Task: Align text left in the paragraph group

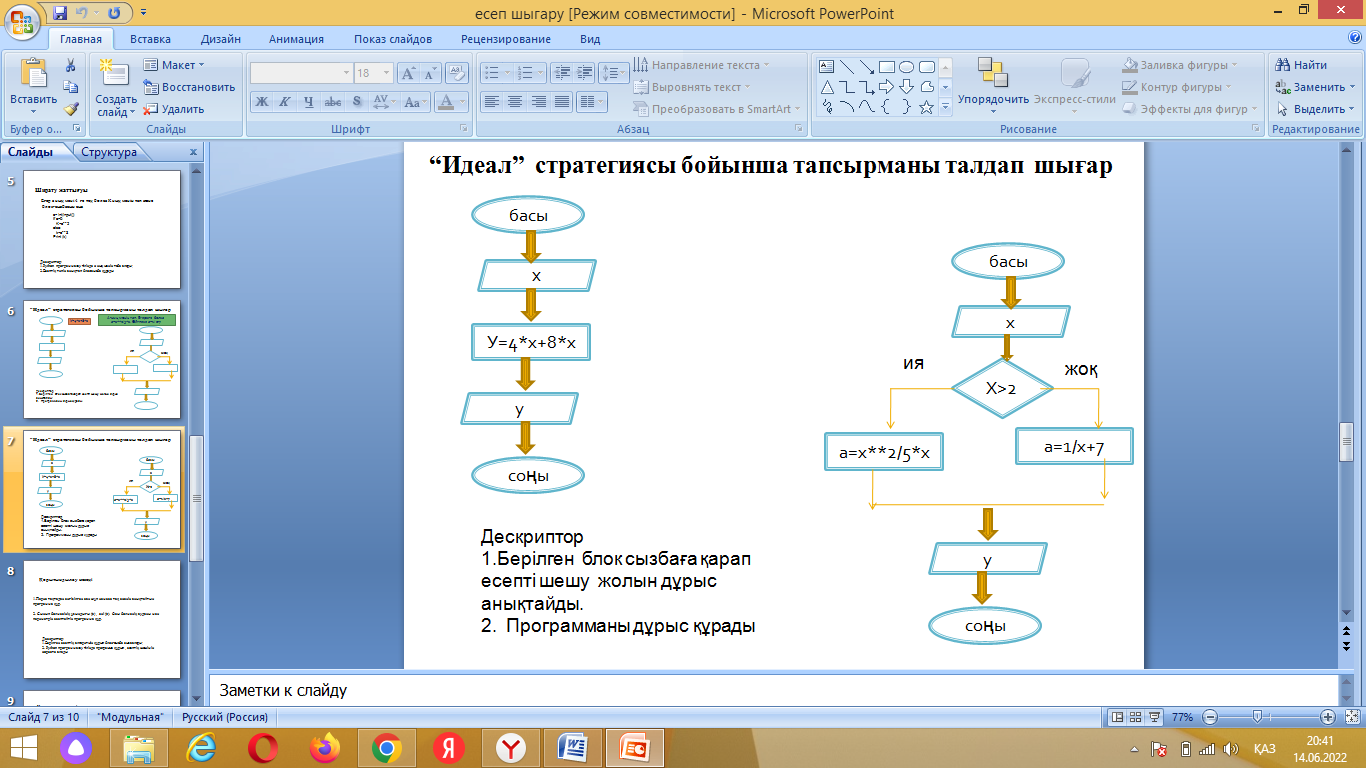Action: 491,101
